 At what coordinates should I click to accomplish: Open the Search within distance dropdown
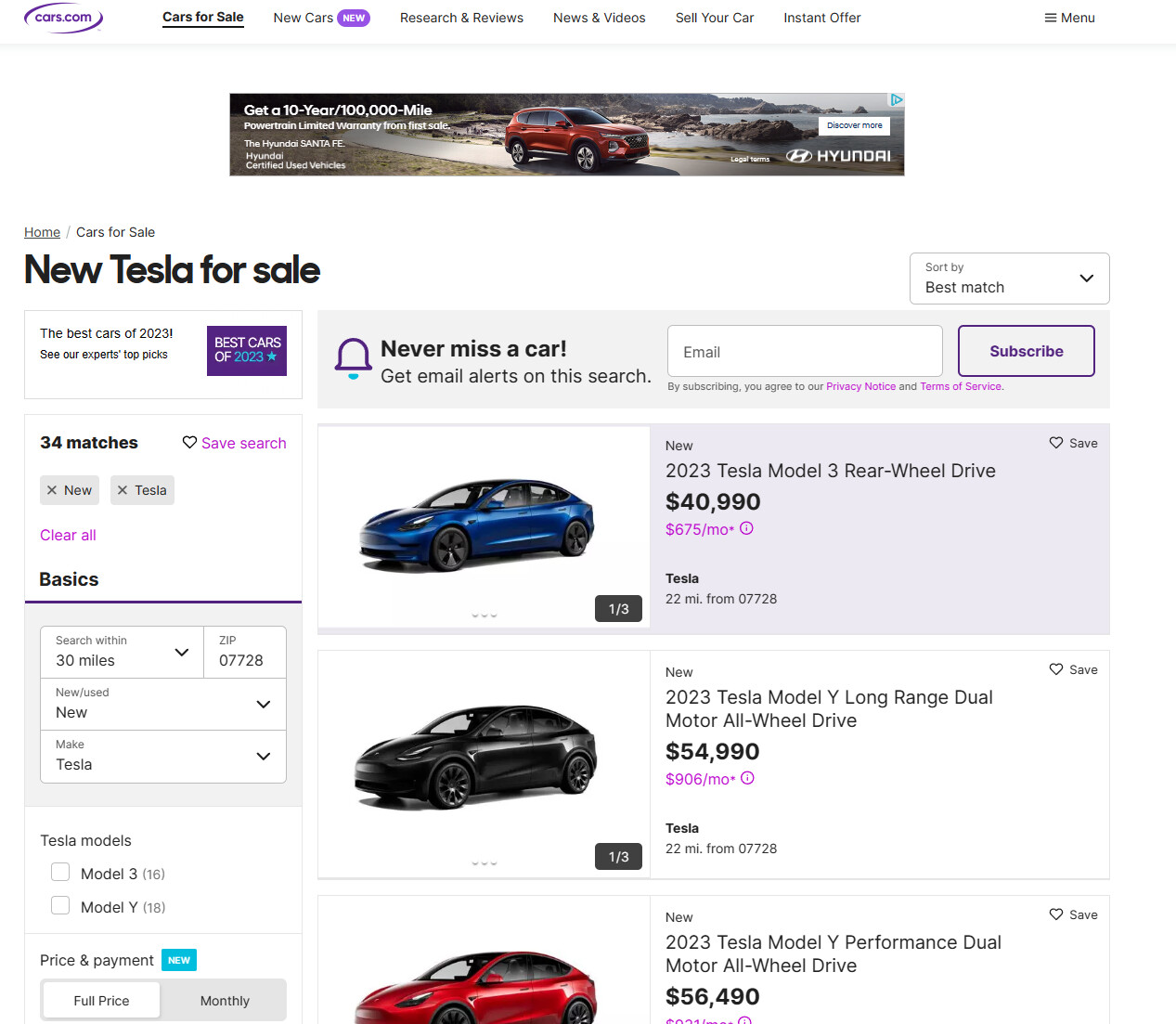tap(122, 652)
